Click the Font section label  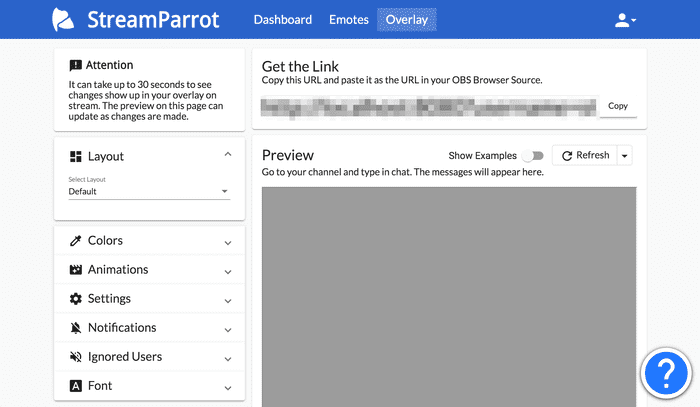pos(100,386)
